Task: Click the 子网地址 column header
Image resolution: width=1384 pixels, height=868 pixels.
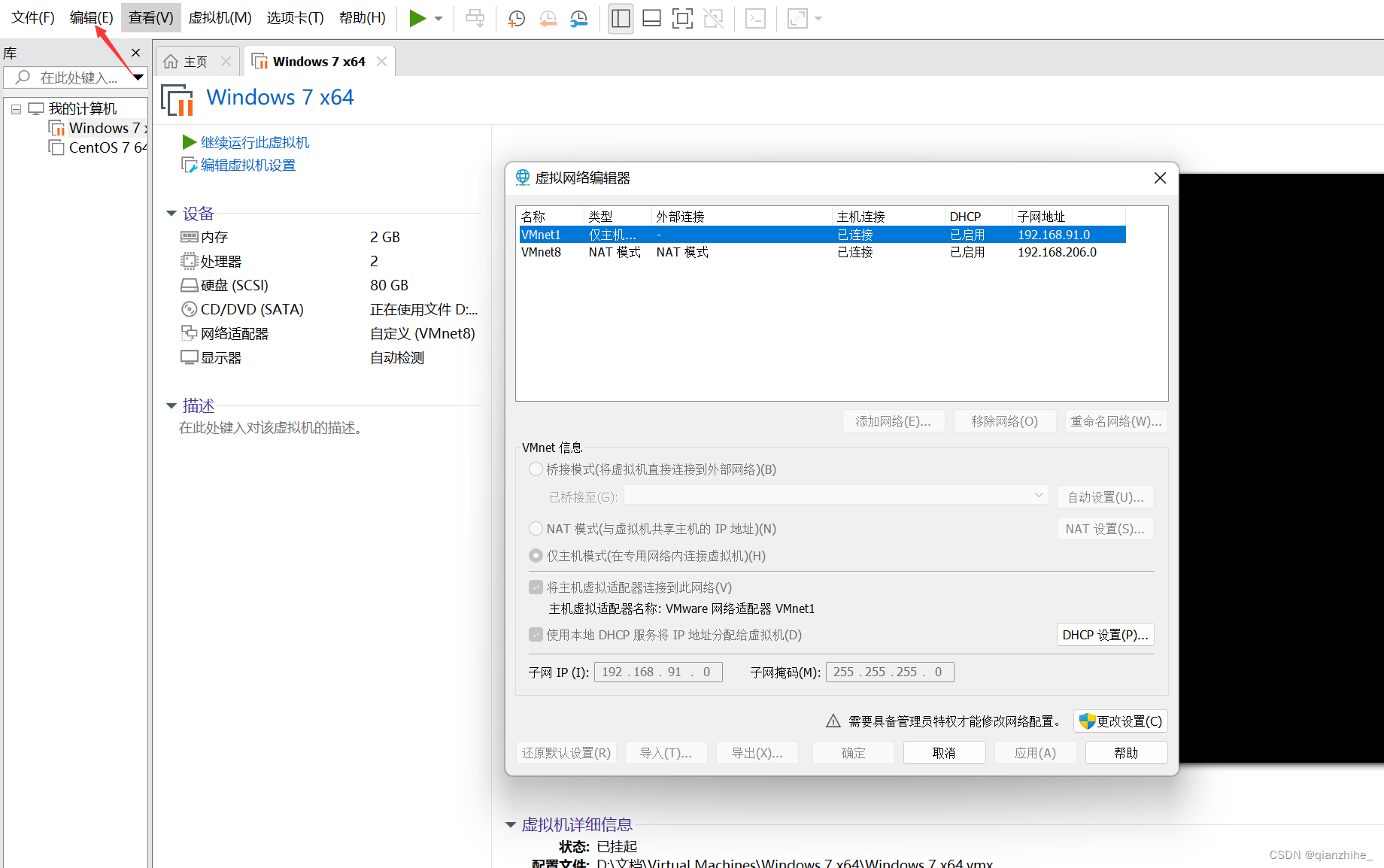Action: 1069,217
